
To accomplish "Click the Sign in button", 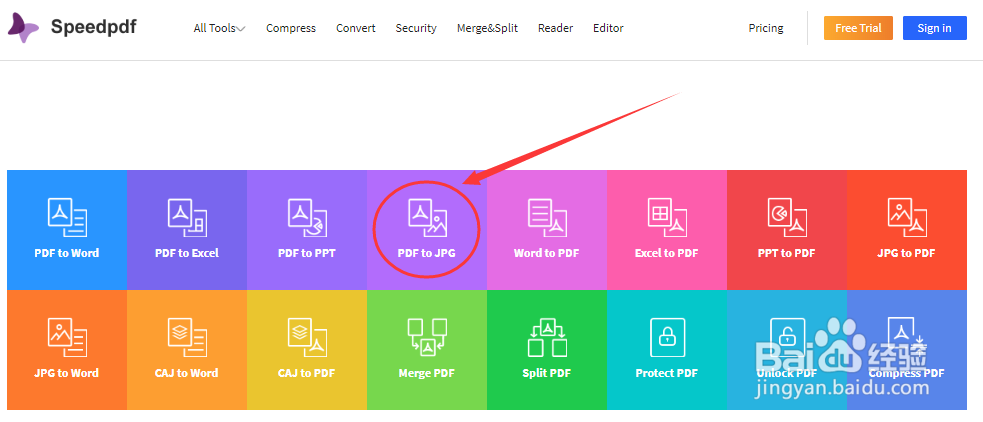I will [935, 28].
